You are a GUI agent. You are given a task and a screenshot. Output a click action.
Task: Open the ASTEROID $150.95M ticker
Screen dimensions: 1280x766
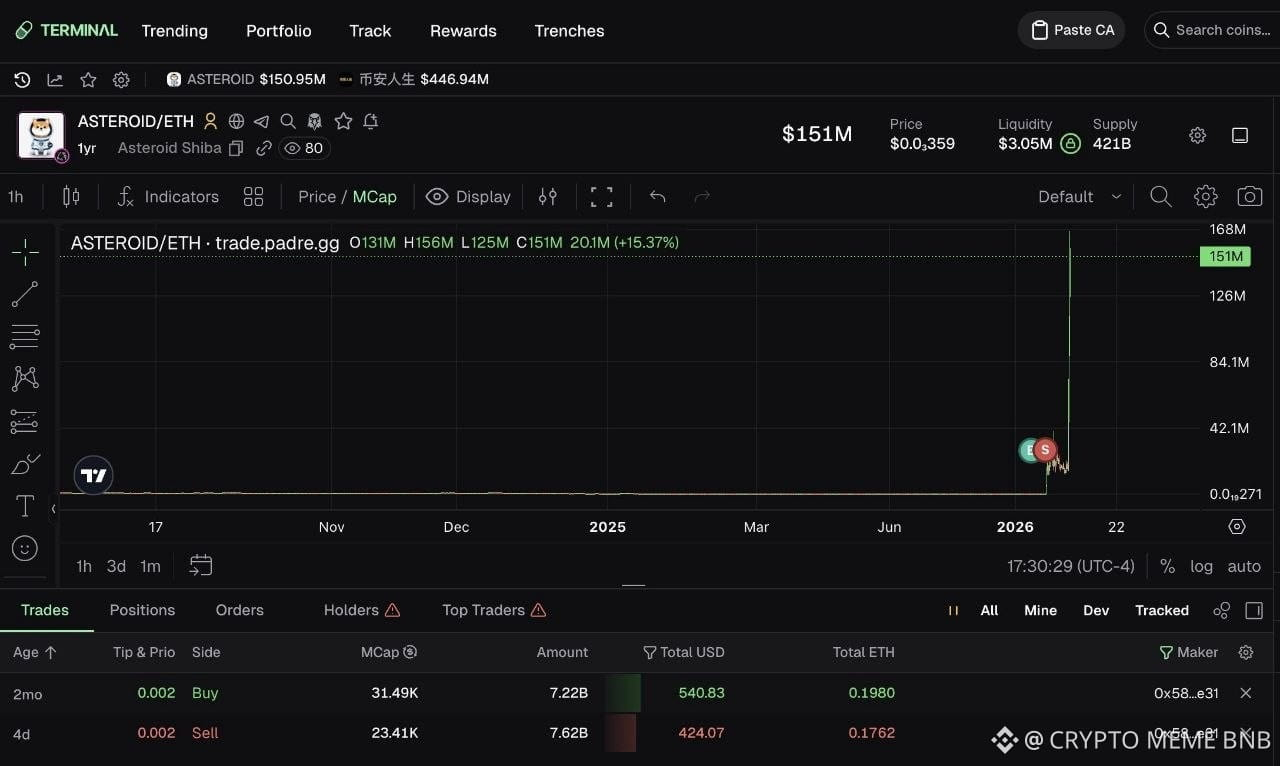[x=246, y=79]
